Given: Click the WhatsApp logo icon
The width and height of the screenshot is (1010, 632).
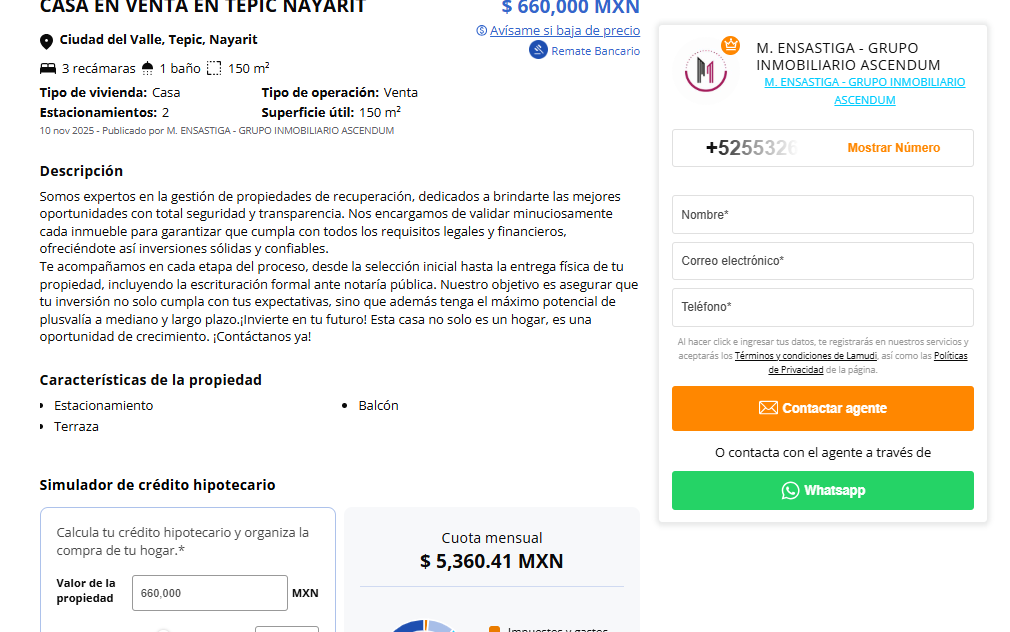Looking at the screenshot, I should [x=791, y=491].
